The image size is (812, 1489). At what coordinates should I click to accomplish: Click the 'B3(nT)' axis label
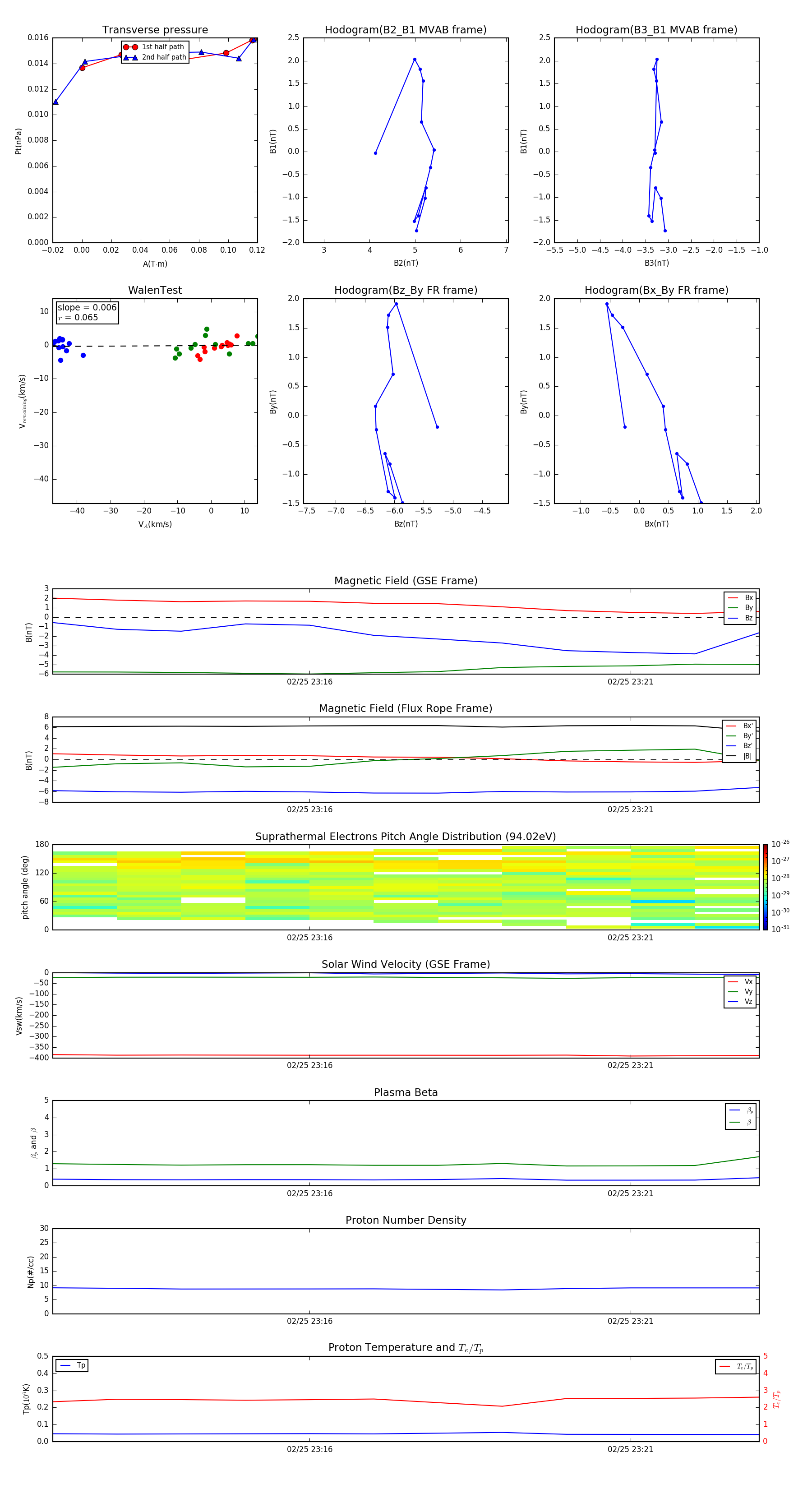pyautogui.click(x=656, y=263)
